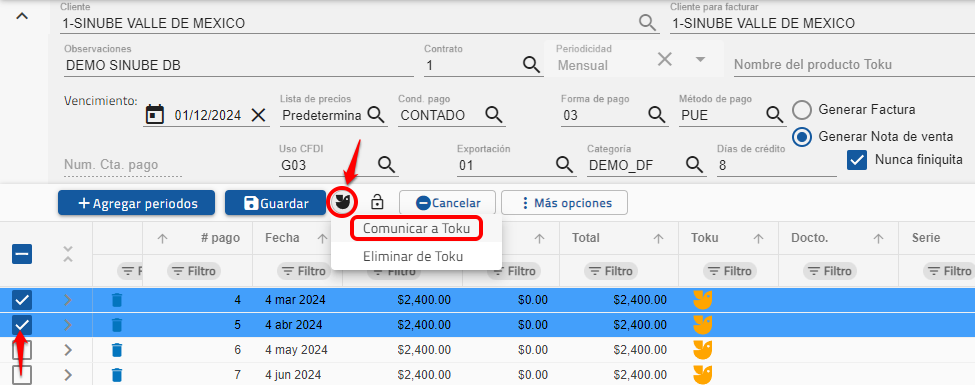The width and height of the screenshot is (975, 385).
Task: Uncheck the payment 5 row checkbox
Action: tap(22, 325)
